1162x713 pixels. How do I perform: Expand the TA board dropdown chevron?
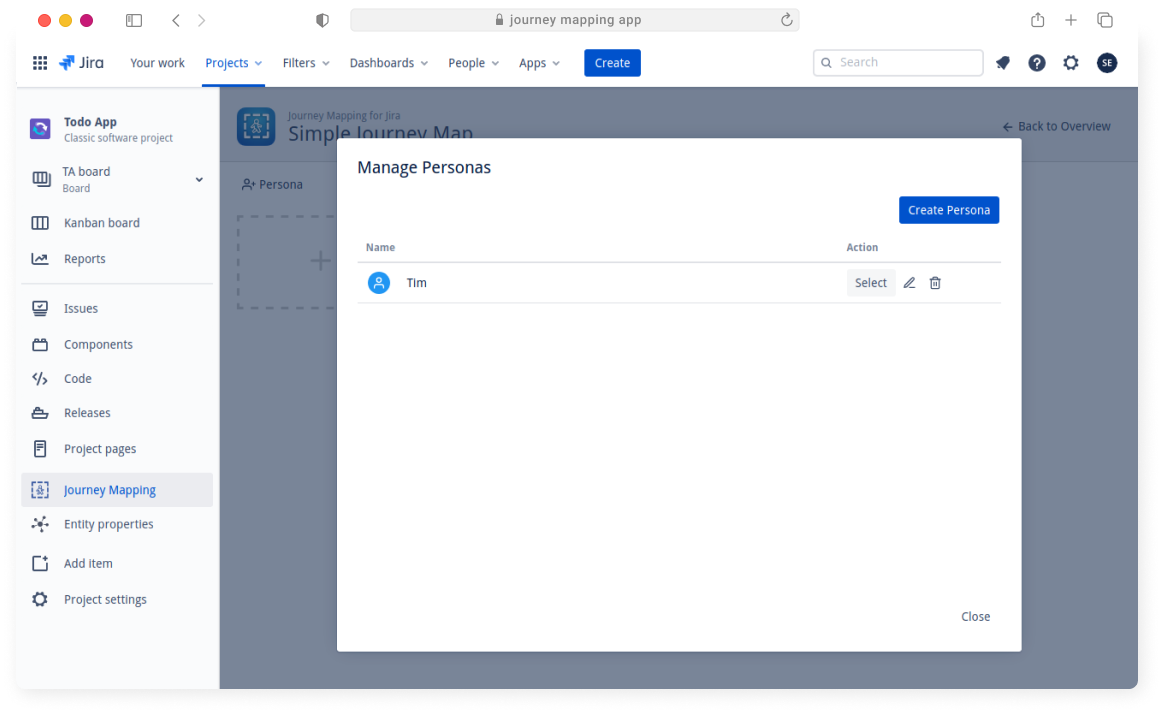(199, 179)
